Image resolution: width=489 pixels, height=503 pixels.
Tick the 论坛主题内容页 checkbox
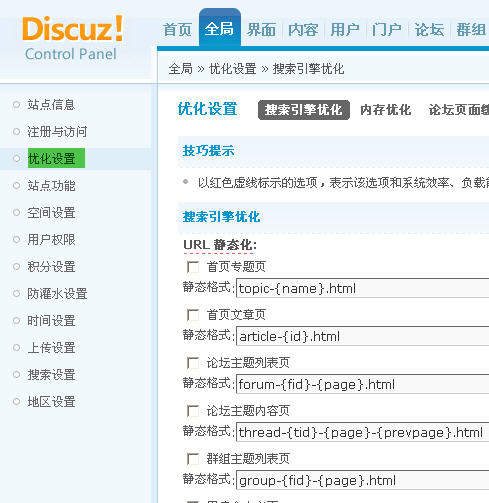tap(193, 411)
